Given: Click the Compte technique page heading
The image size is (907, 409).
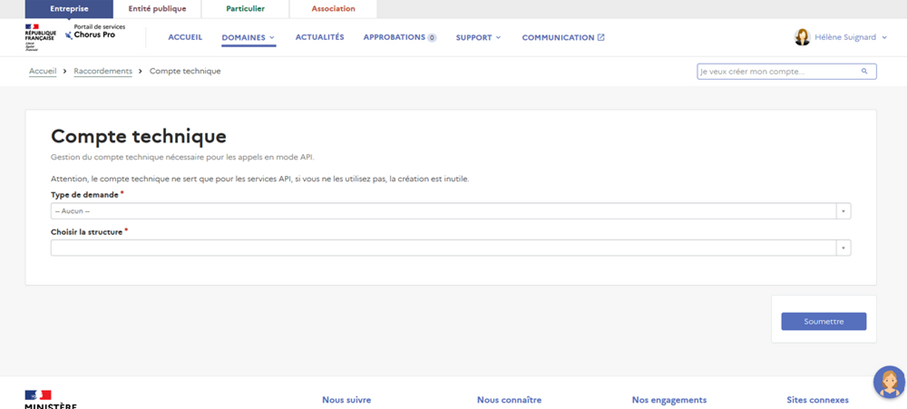Looking at the screenshot, I should point(139,137).
